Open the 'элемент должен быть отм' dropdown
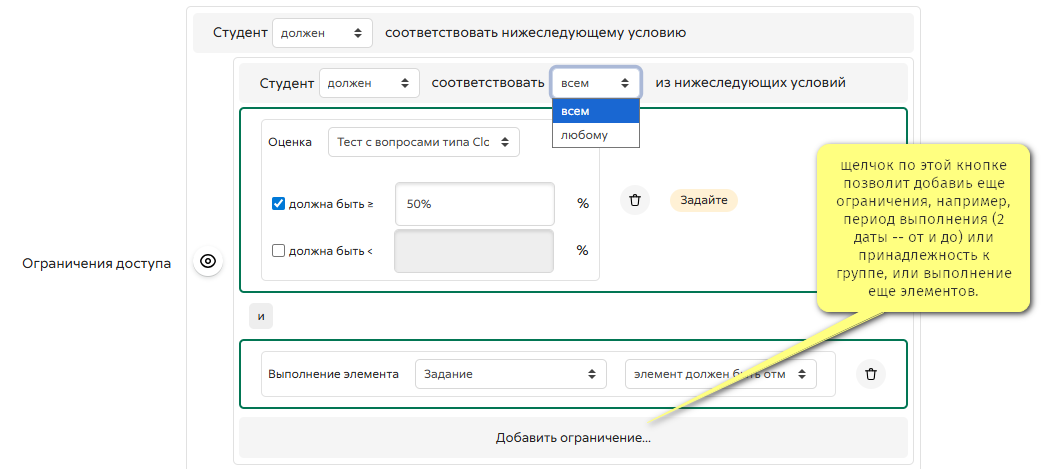Image resolution: width=1064 pixels, height=469 pixels. tap(720, 374)
